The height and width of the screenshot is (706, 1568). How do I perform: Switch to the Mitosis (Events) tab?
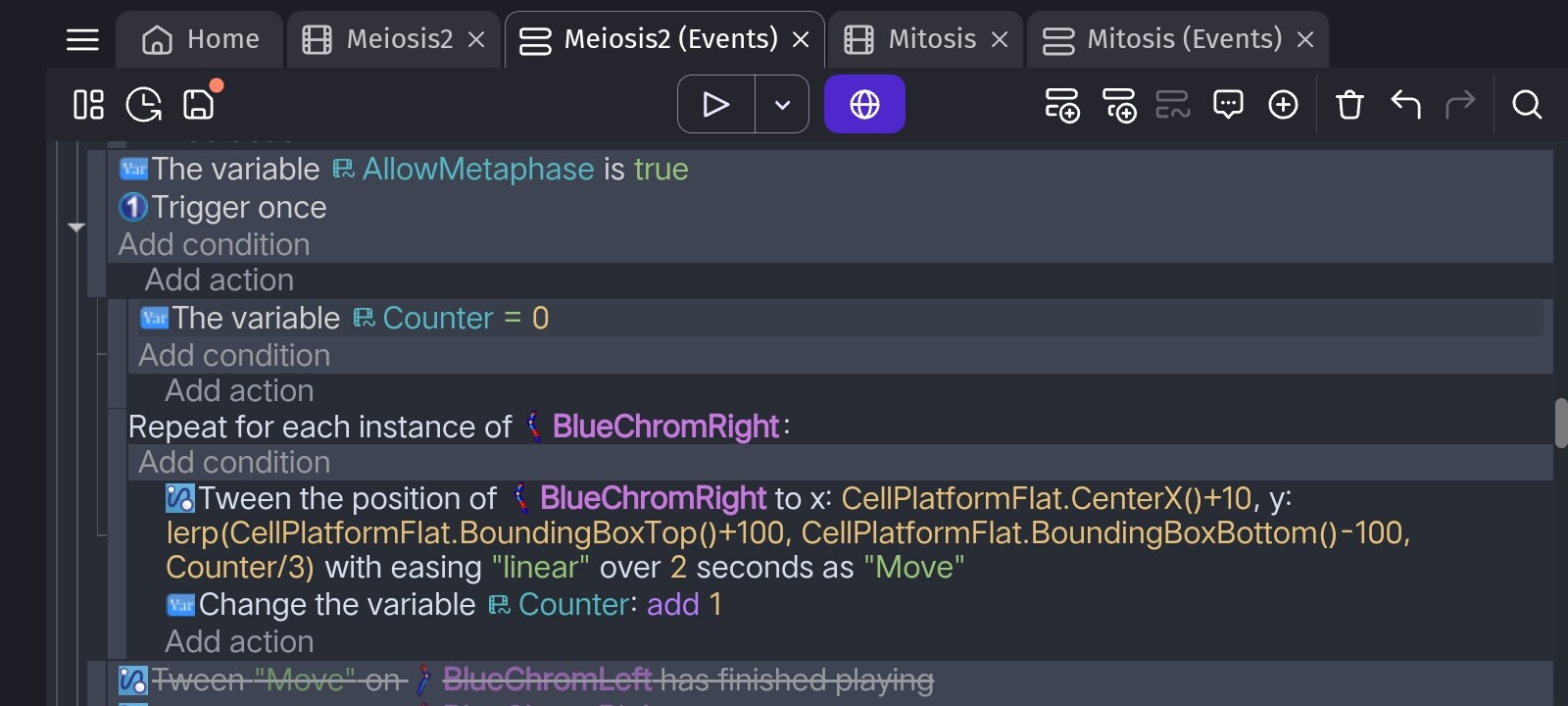[1177, 39]
